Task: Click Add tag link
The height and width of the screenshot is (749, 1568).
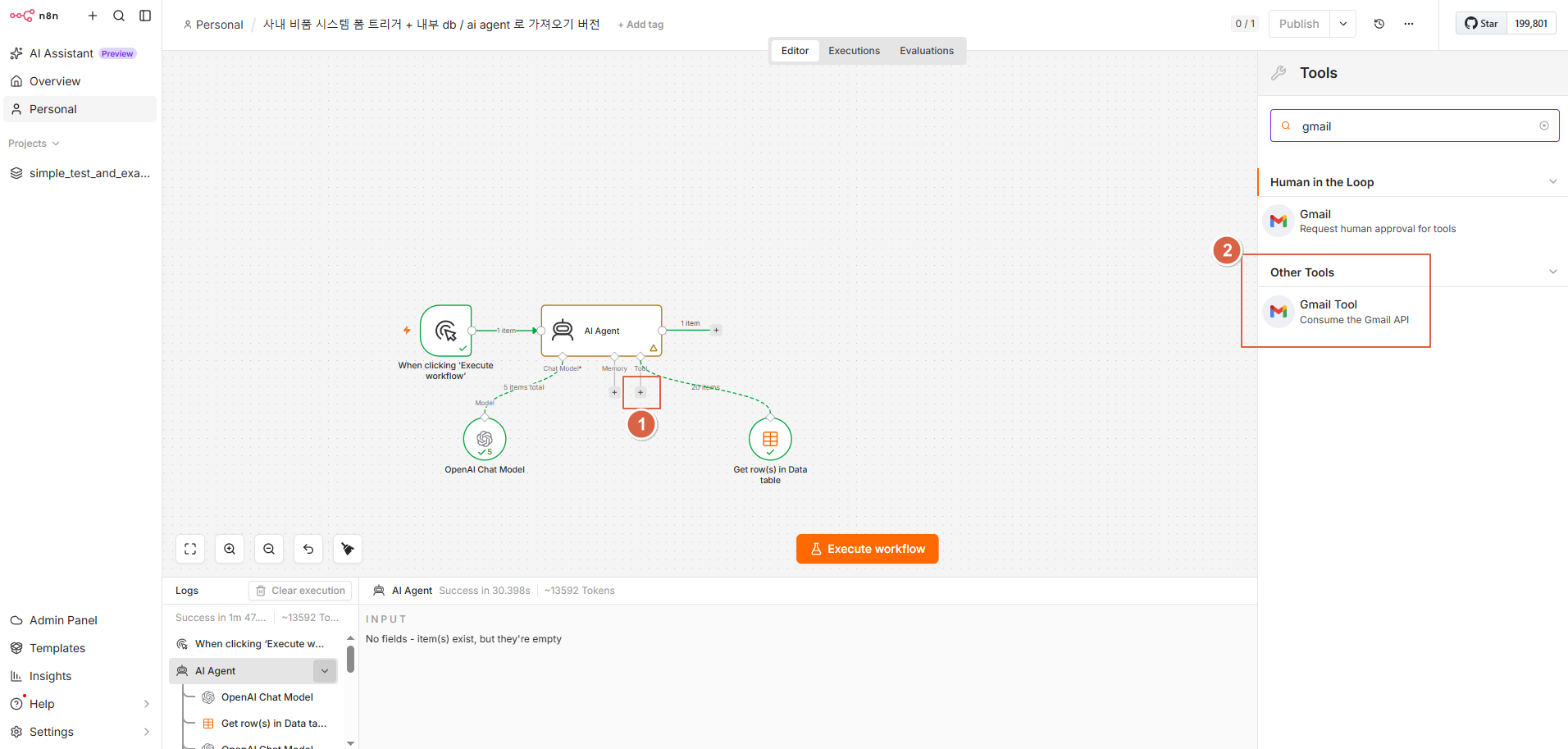Action: (x=640, y=25)
